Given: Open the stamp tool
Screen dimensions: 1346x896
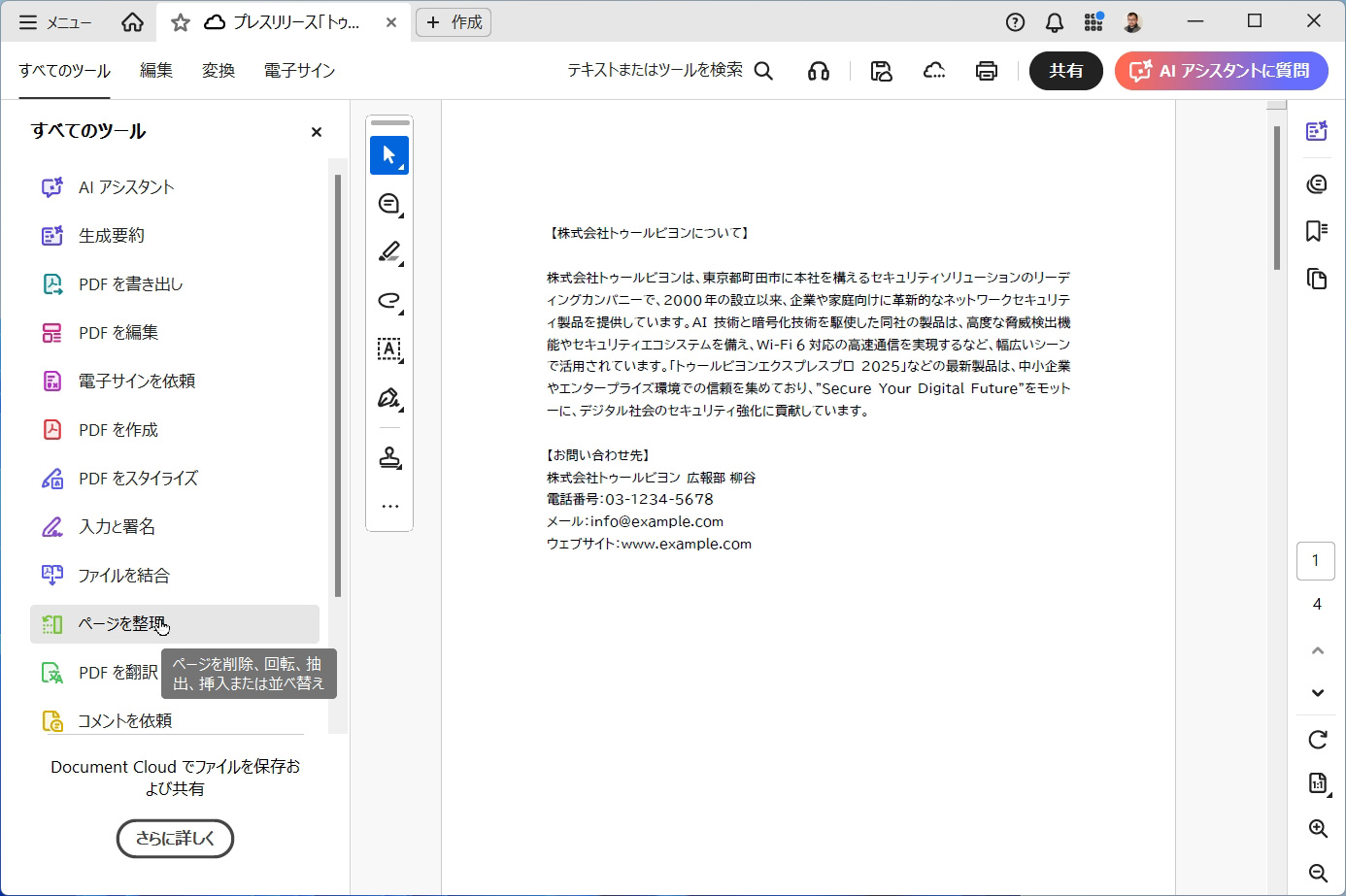Looking at the screenshot, I should click(x=389, y=457).
